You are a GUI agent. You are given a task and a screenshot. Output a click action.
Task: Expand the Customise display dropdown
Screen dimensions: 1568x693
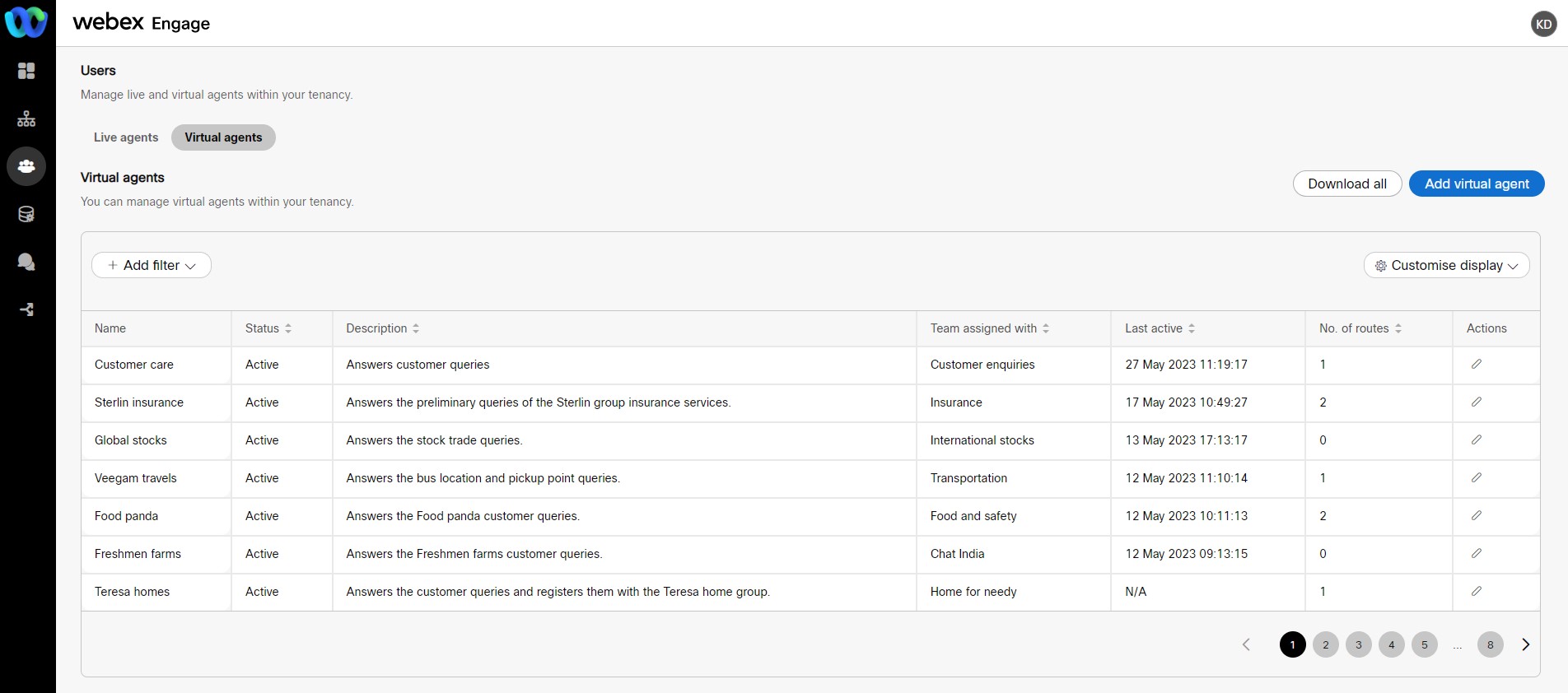point(1447,265)
